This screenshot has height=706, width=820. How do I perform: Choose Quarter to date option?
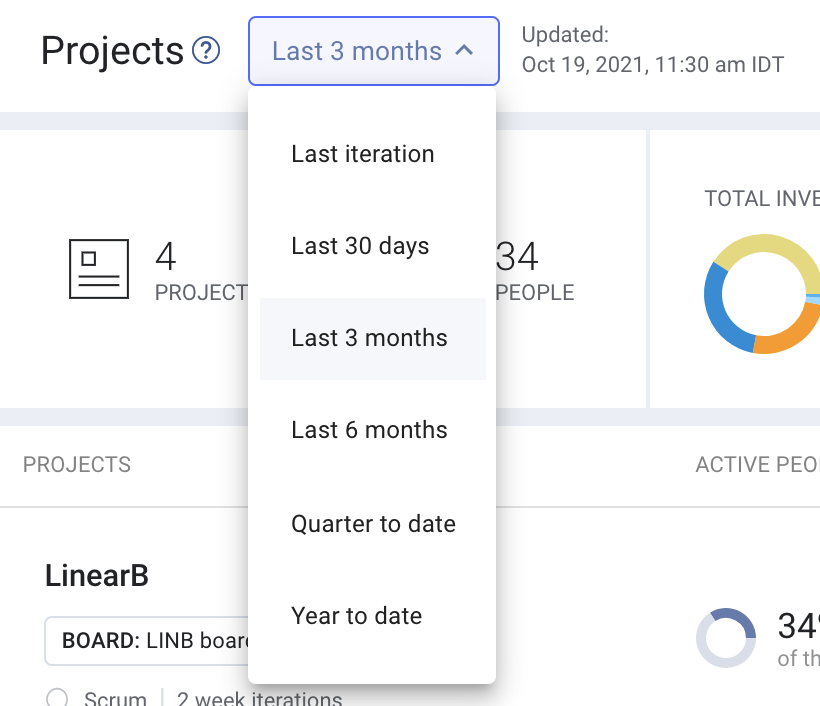[373, 524]
